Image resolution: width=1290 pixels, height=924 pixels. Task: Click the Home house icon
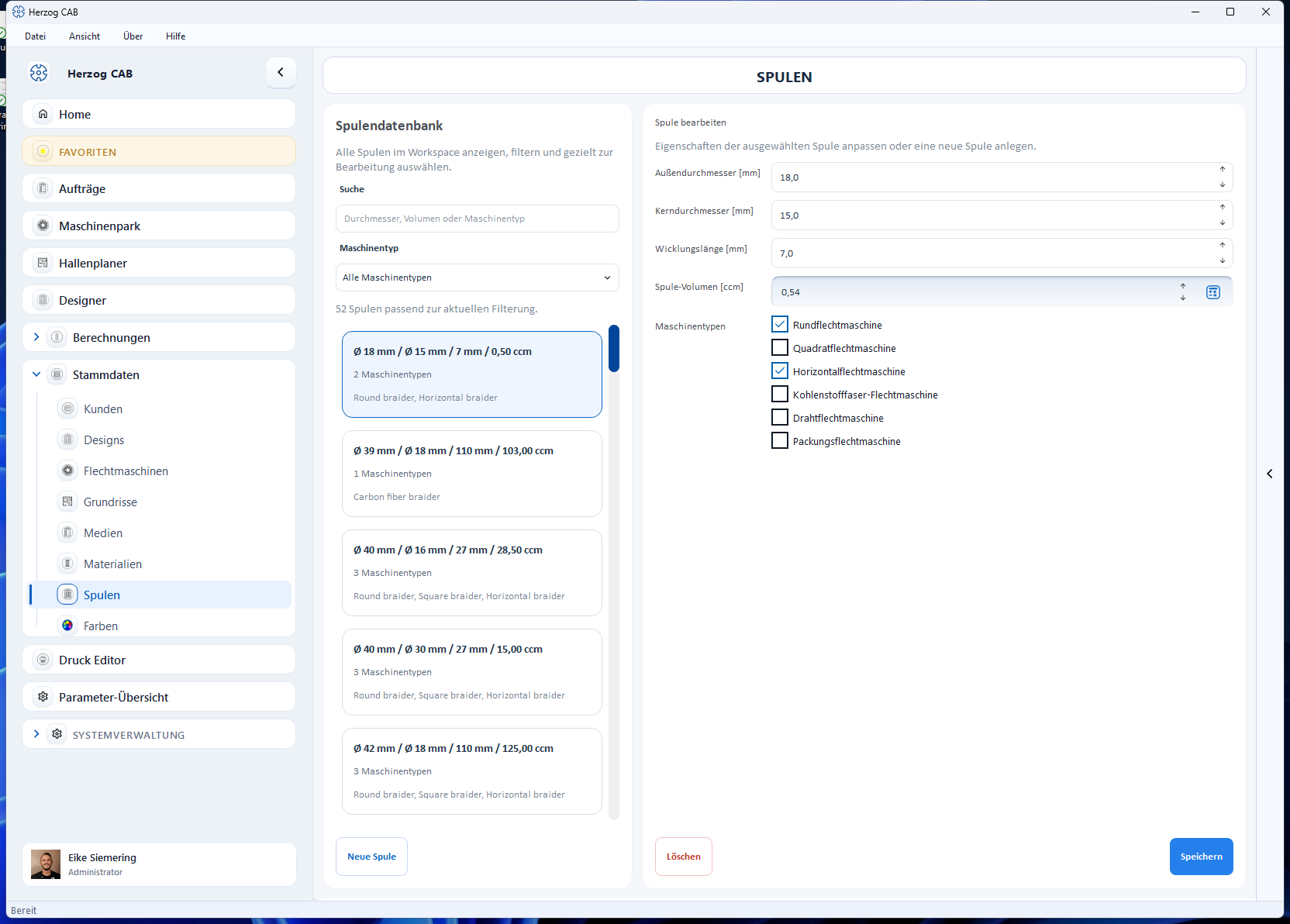click(x=43, y=114)
